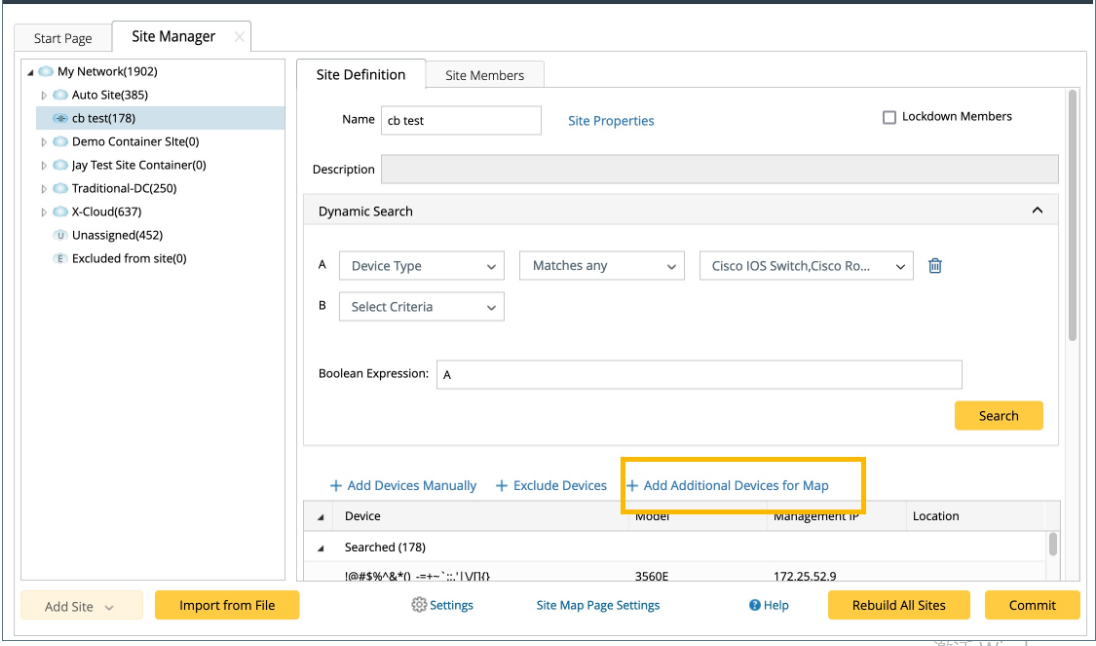Close the Site Manager tab with X

(x=238, y=37)
